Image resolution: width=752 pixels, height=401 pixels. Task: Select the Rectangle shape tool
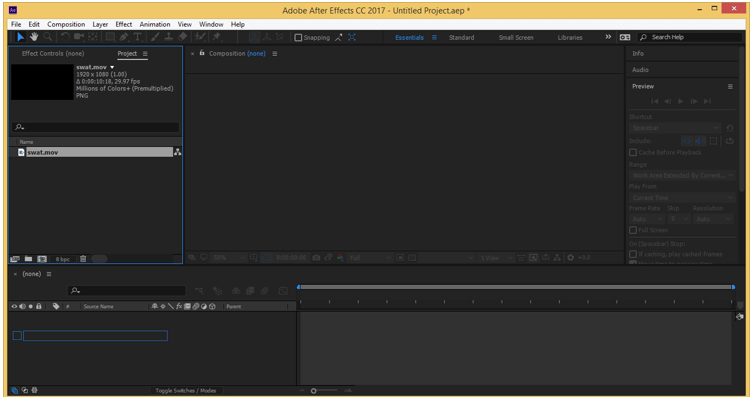coord(110,37)
